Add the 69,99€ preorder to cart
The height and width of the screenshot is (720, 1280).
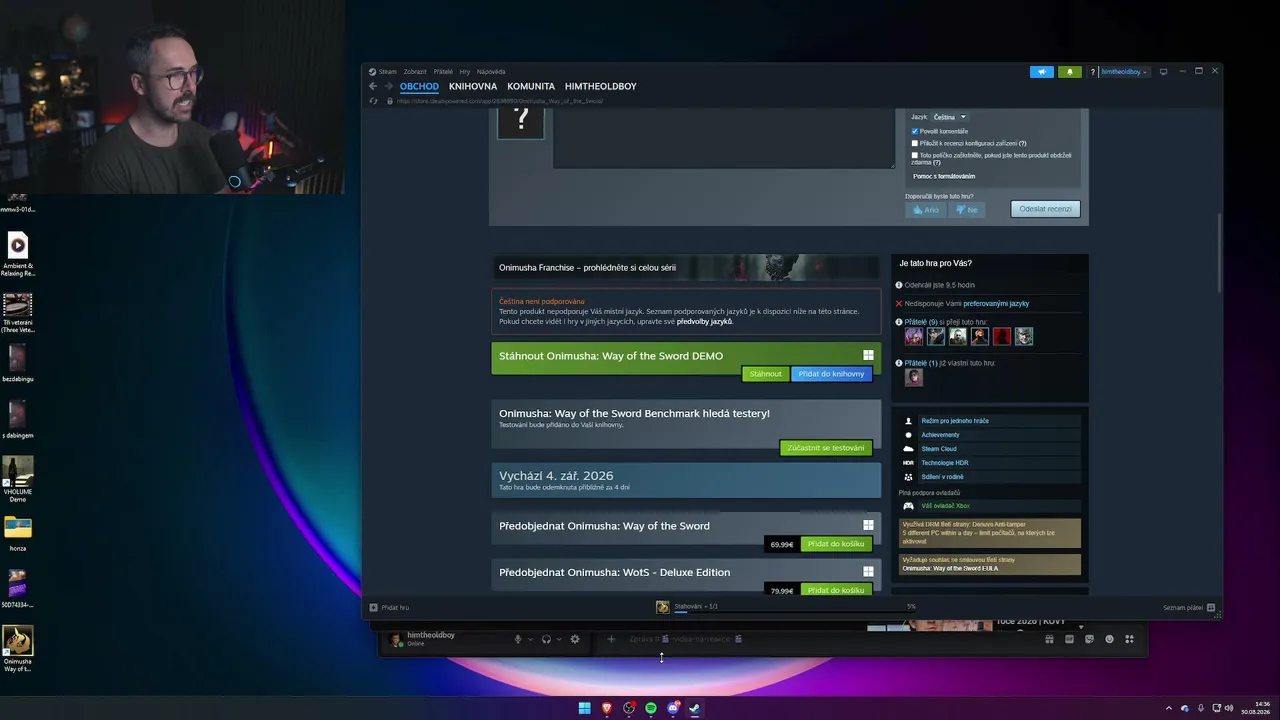click(x=836, y=544)
